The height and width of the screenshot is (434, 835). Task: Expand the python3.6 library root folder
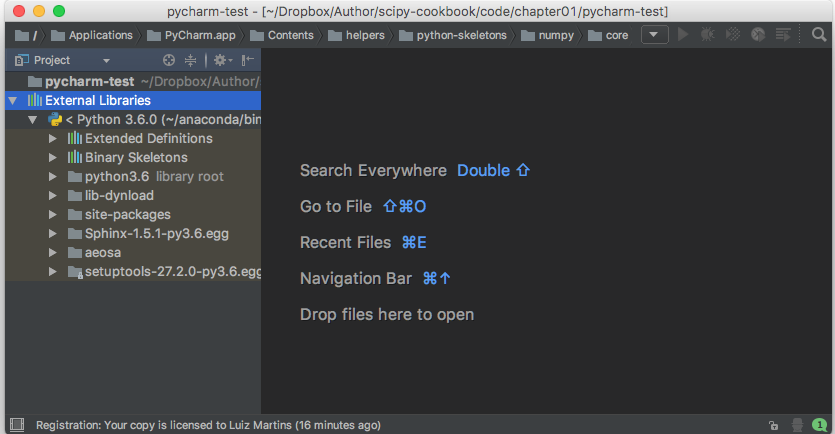click(x=52, y=176)
